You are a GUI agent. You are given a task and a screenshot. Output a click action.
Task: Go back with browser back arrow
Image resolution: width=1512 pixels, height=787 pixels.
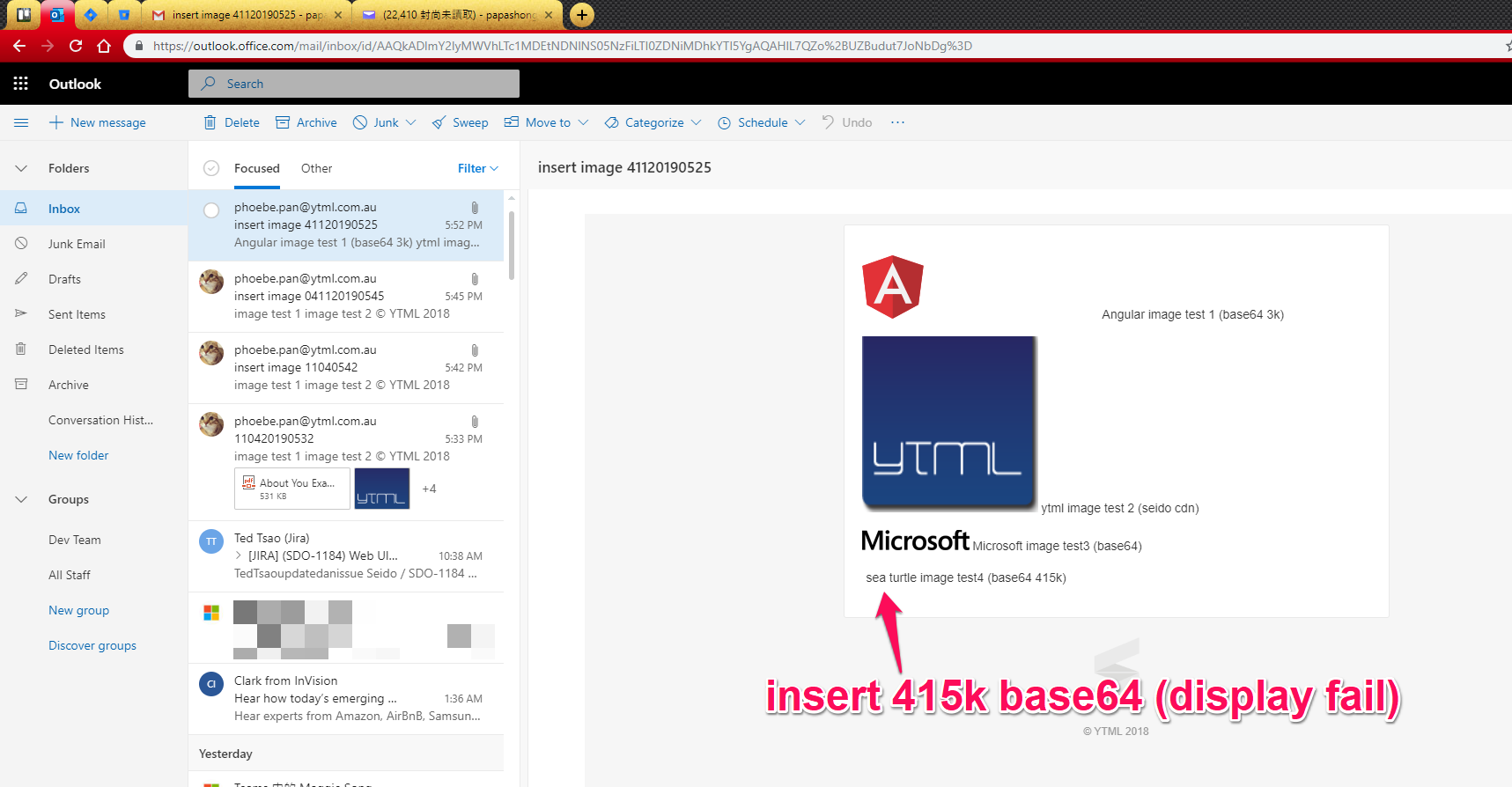(x=19, y=46)
